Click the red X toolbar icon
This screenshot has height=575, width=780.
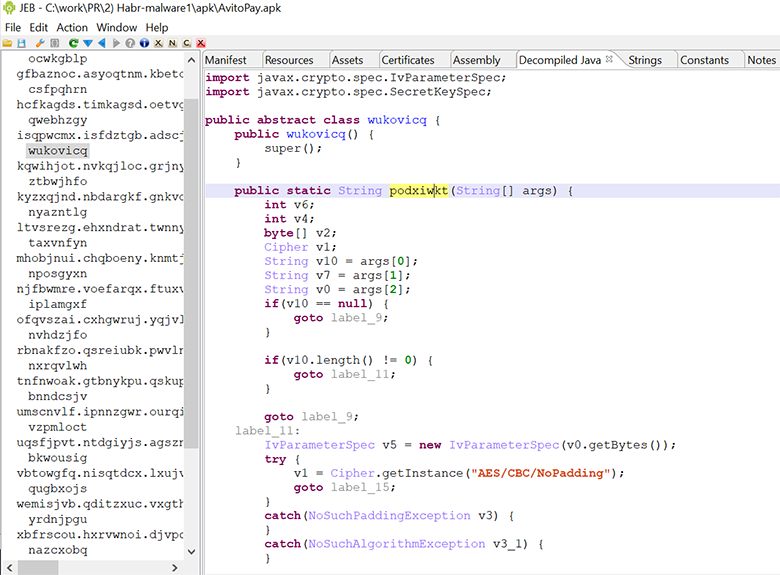pos(200,43)
